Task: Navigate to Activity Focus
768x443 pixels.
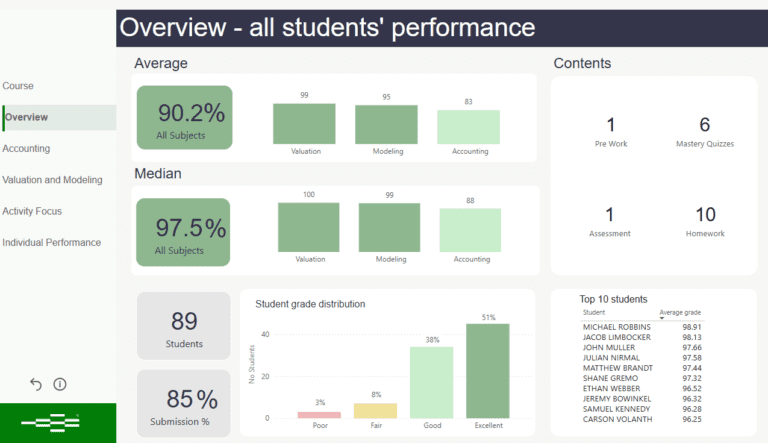Action: (32, 211)
